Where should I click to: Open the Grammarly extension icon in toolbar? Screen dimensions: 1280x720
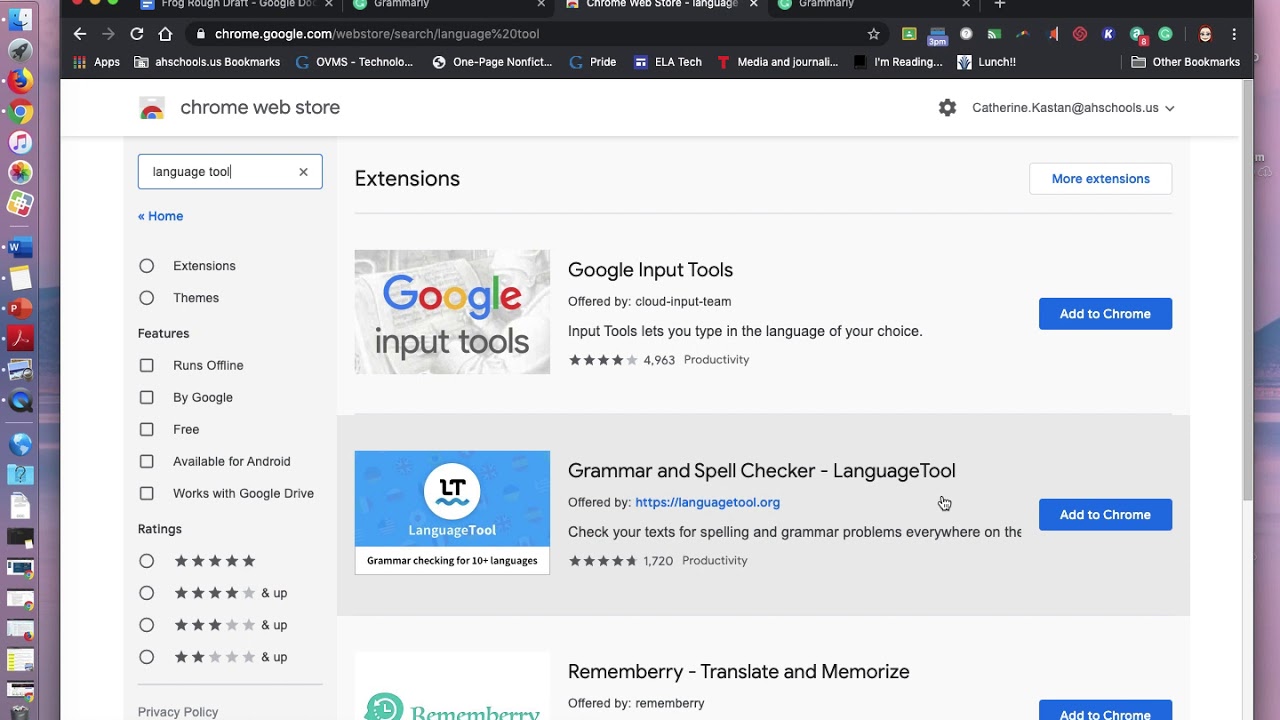click(1165, 34)
